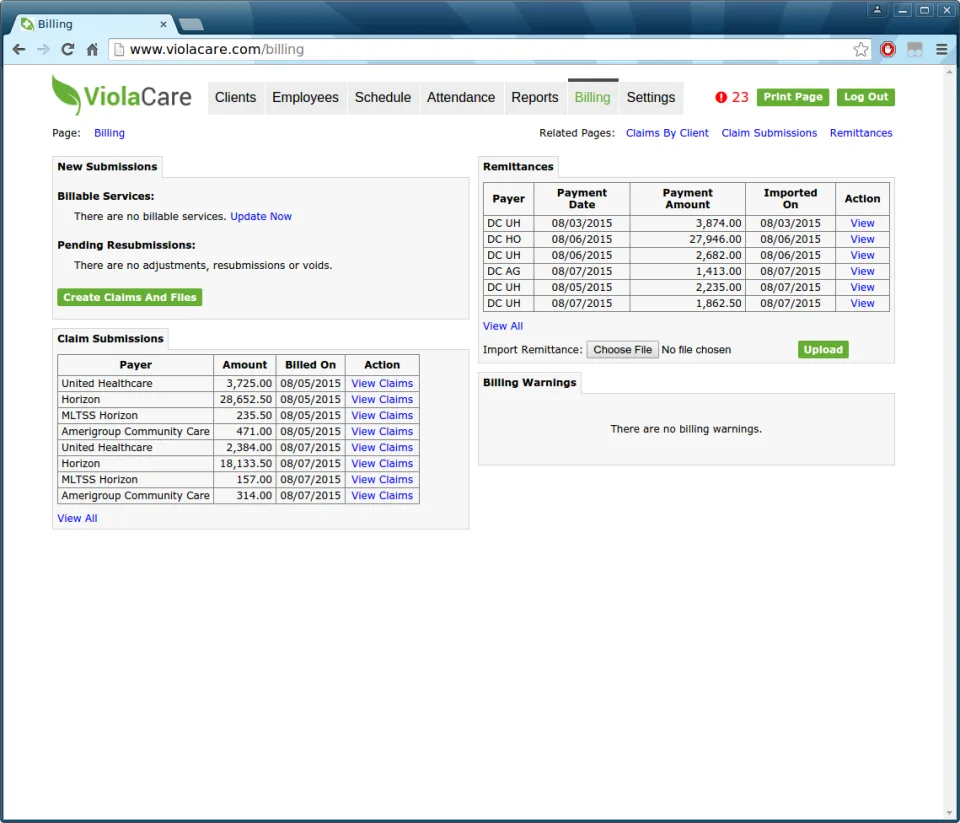Select the Billing Warnings panel tab
This screenshot has height=823, width=960.
click(530, 383)
